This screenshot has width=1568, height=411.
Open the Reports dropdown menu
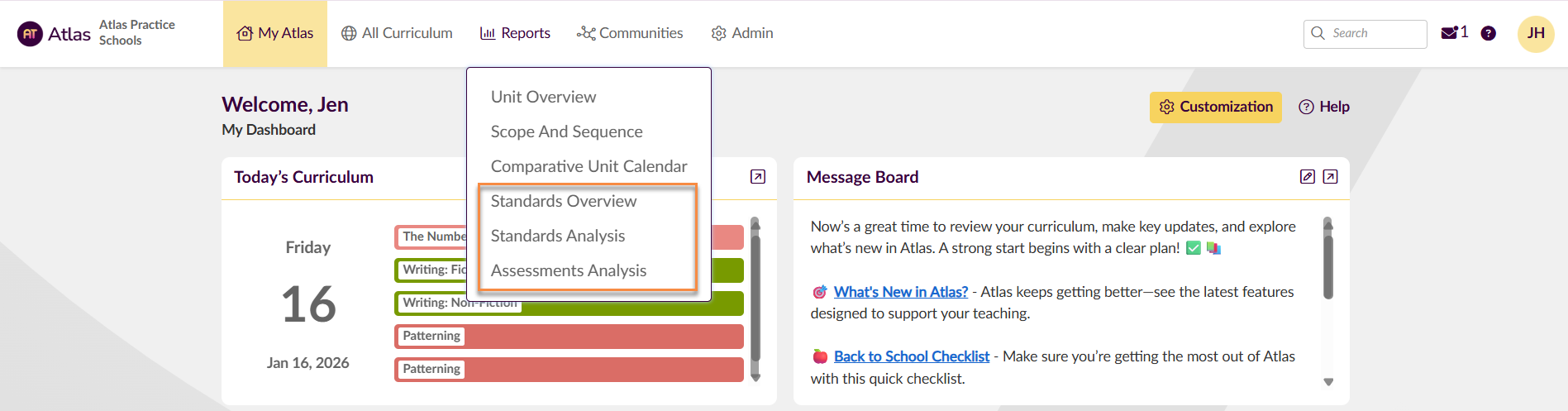pos(515,33)
